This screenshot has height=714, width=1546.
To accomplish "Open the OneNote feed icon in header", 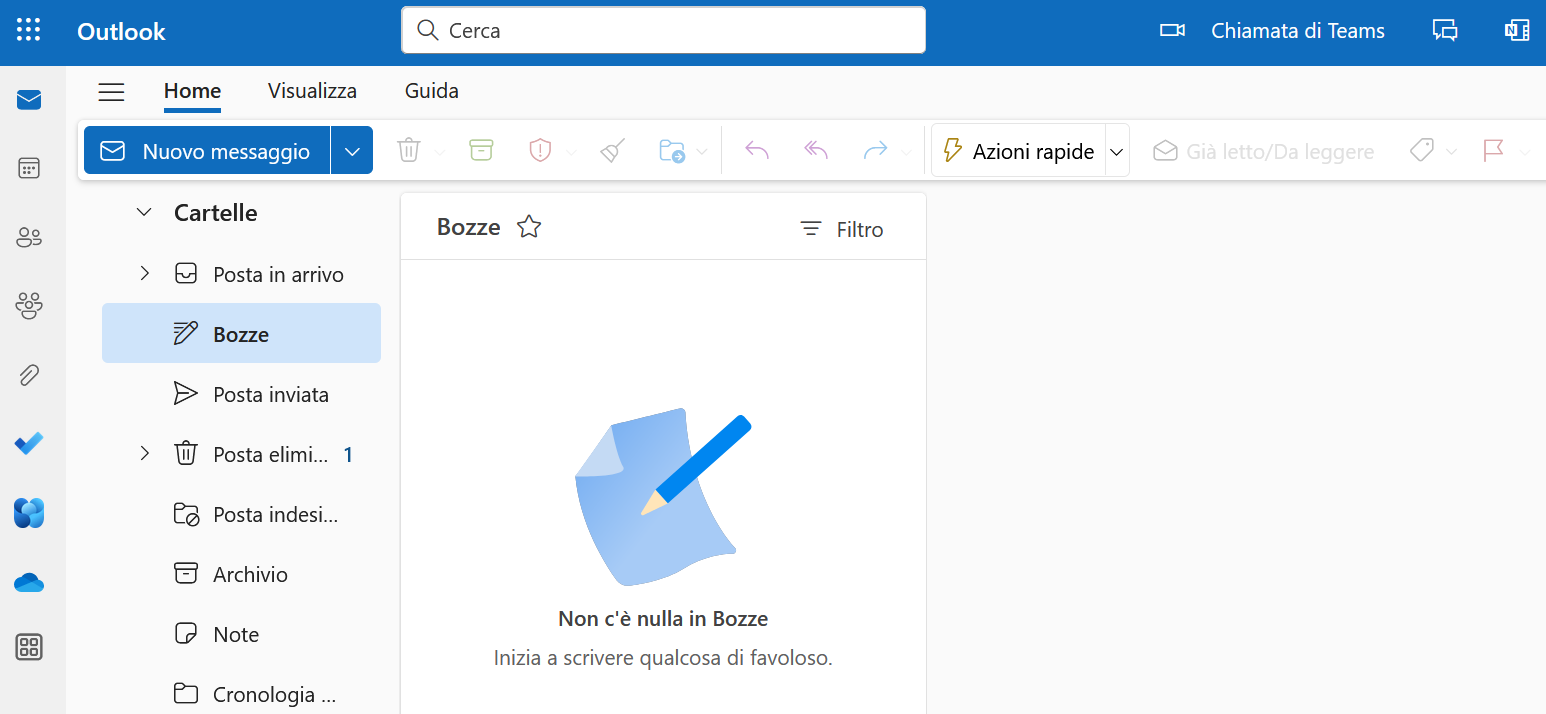I will click(1517, 30).
